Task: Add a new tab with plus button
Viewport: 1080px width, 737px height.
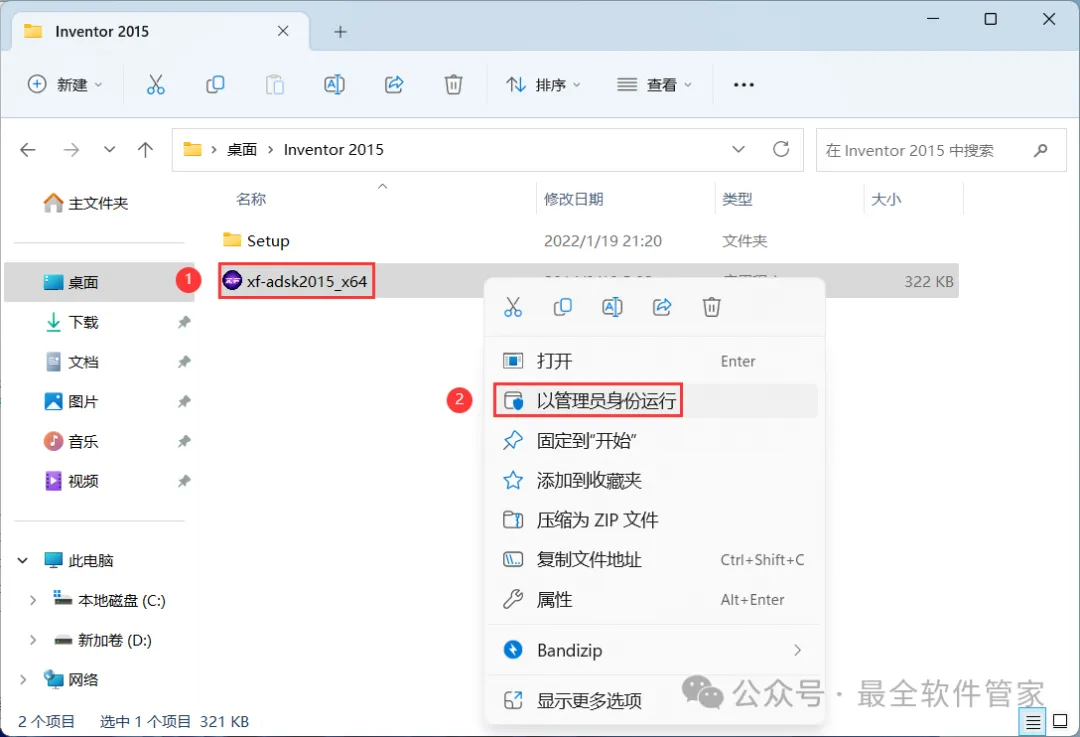Action: tap(340, 32)
